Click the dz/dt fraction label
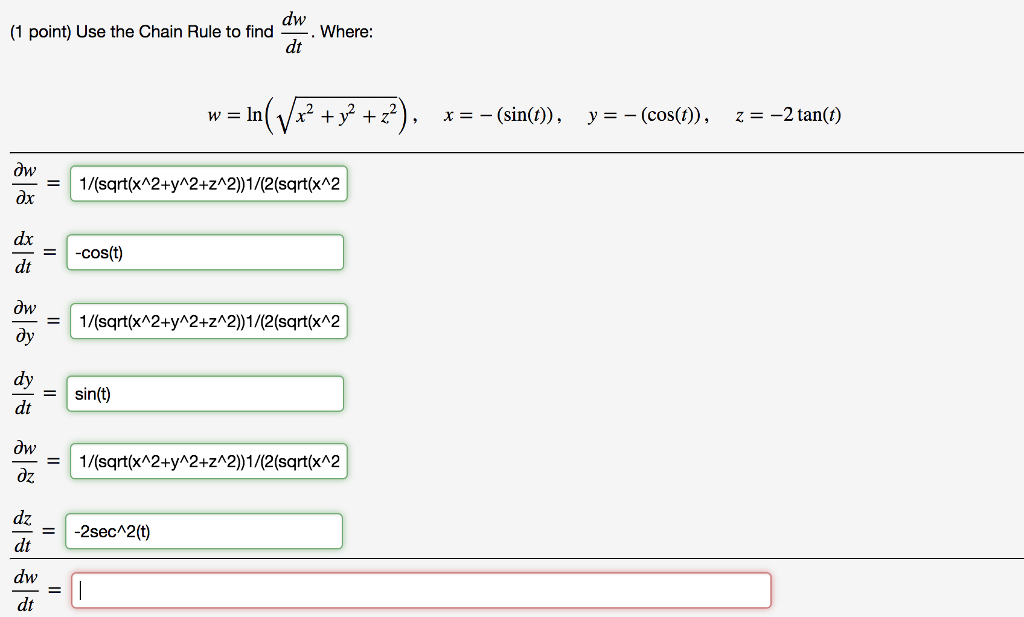 tap(24, 530)
